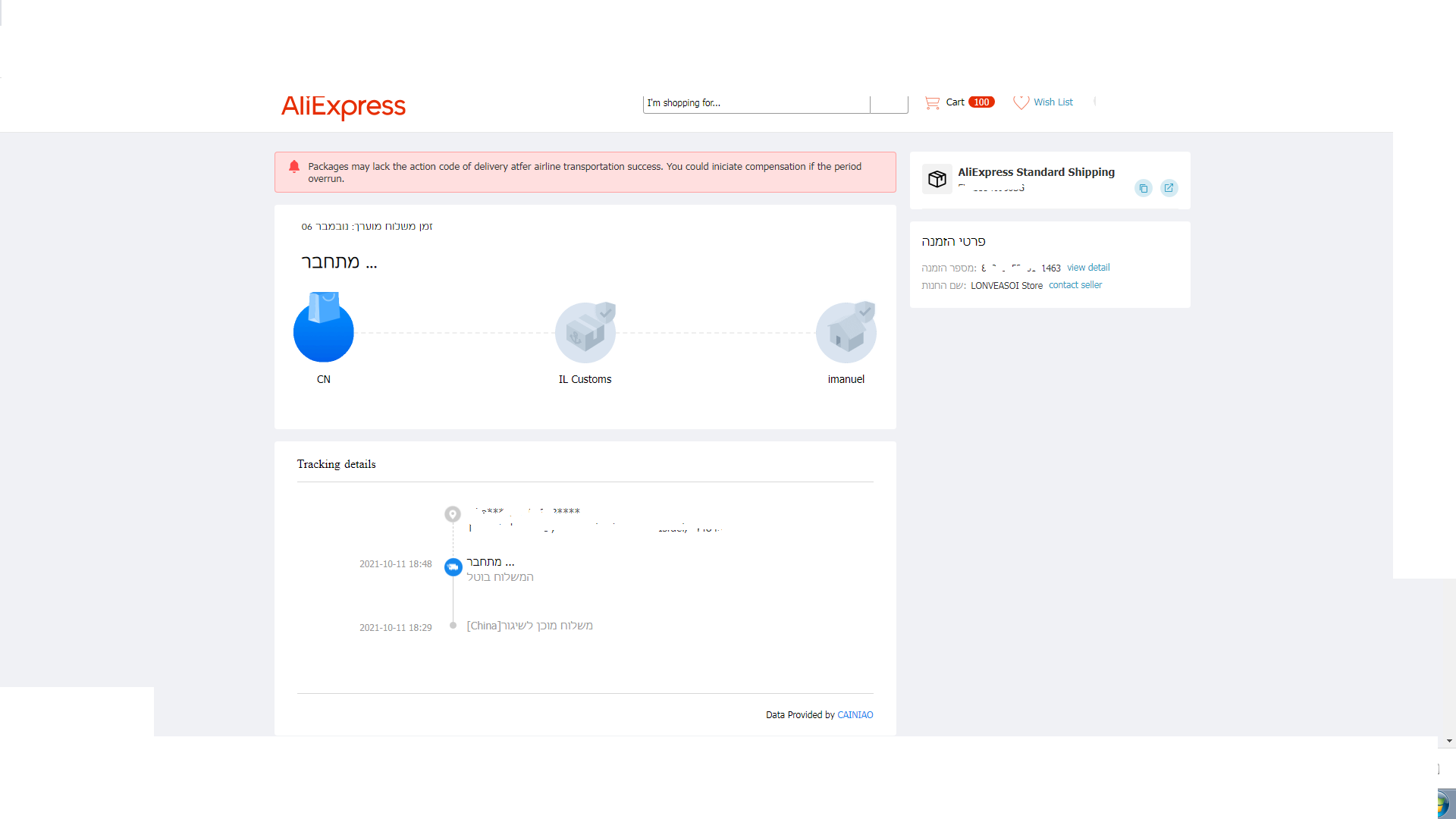The height and width of the screenshot is (819, 1456).
Task: Click the AliExpress logo
Action: pos(344,106)
